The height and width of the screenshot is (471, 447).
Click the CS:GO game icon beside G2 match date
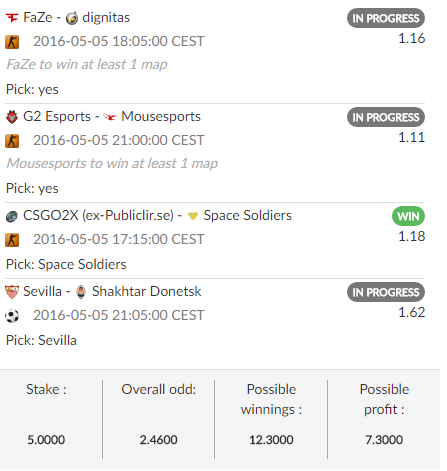(x=12, y=141)
